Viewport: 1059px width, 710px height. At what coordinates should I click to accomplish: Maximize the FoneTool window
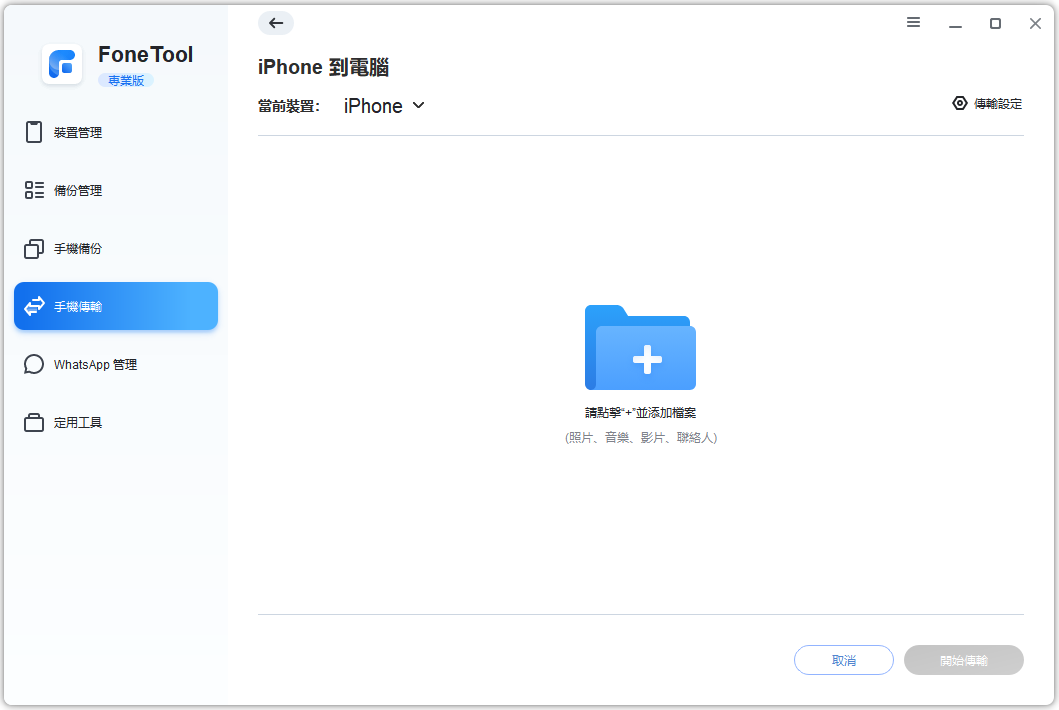tap(995, 23)
